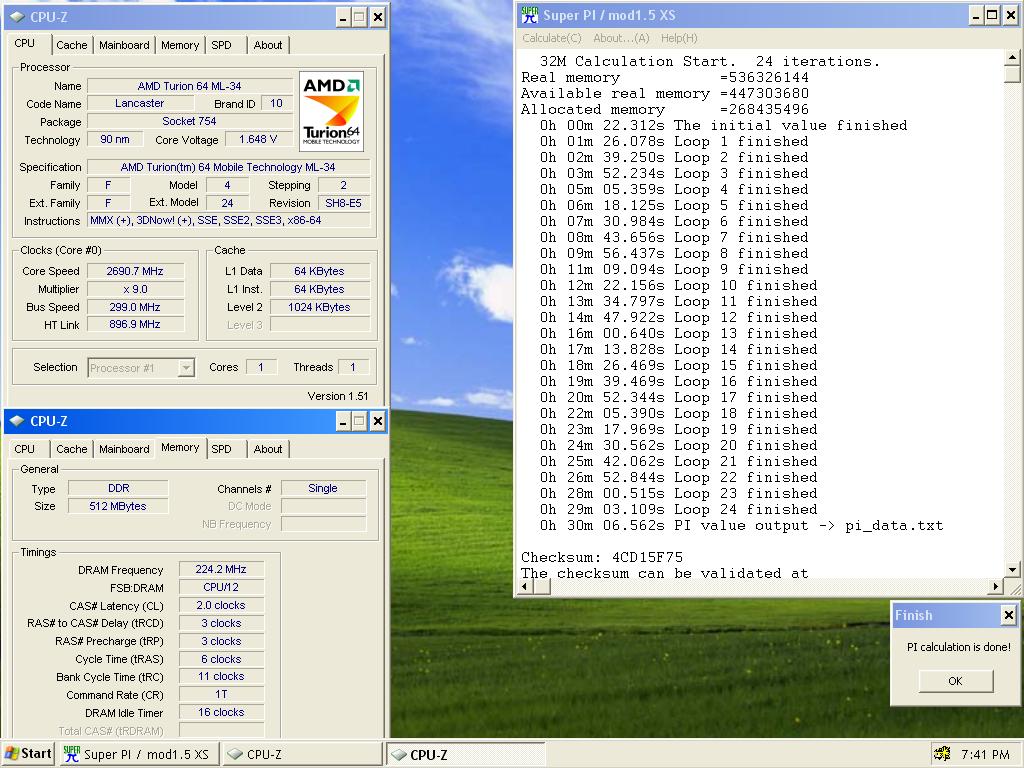This screenshot has width=1024, height=768.
Task: Click the bottom CPU-Z window title icon
Action: (17, 421)
